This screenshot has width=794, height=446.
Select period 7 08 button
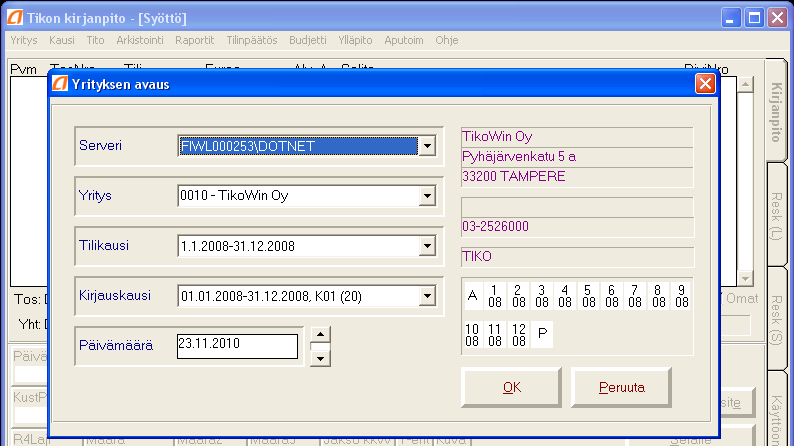(635, 296)
